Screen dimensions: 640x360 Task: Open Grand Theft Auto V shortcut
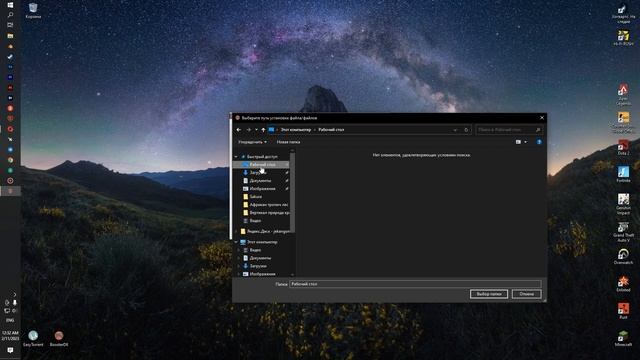(623, 232)
